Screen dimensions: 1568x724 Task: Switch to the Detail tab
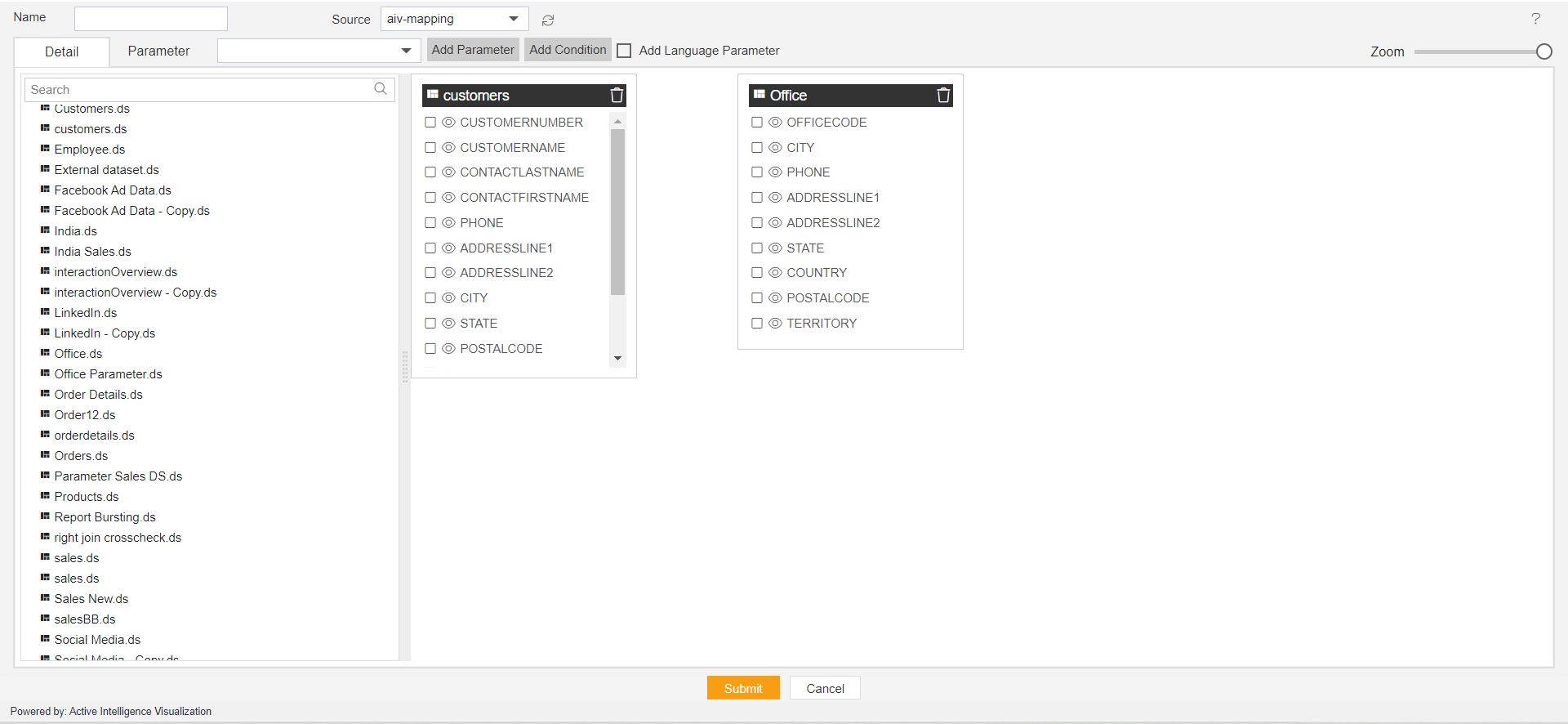pyautogui.click(x=62, y=51)
